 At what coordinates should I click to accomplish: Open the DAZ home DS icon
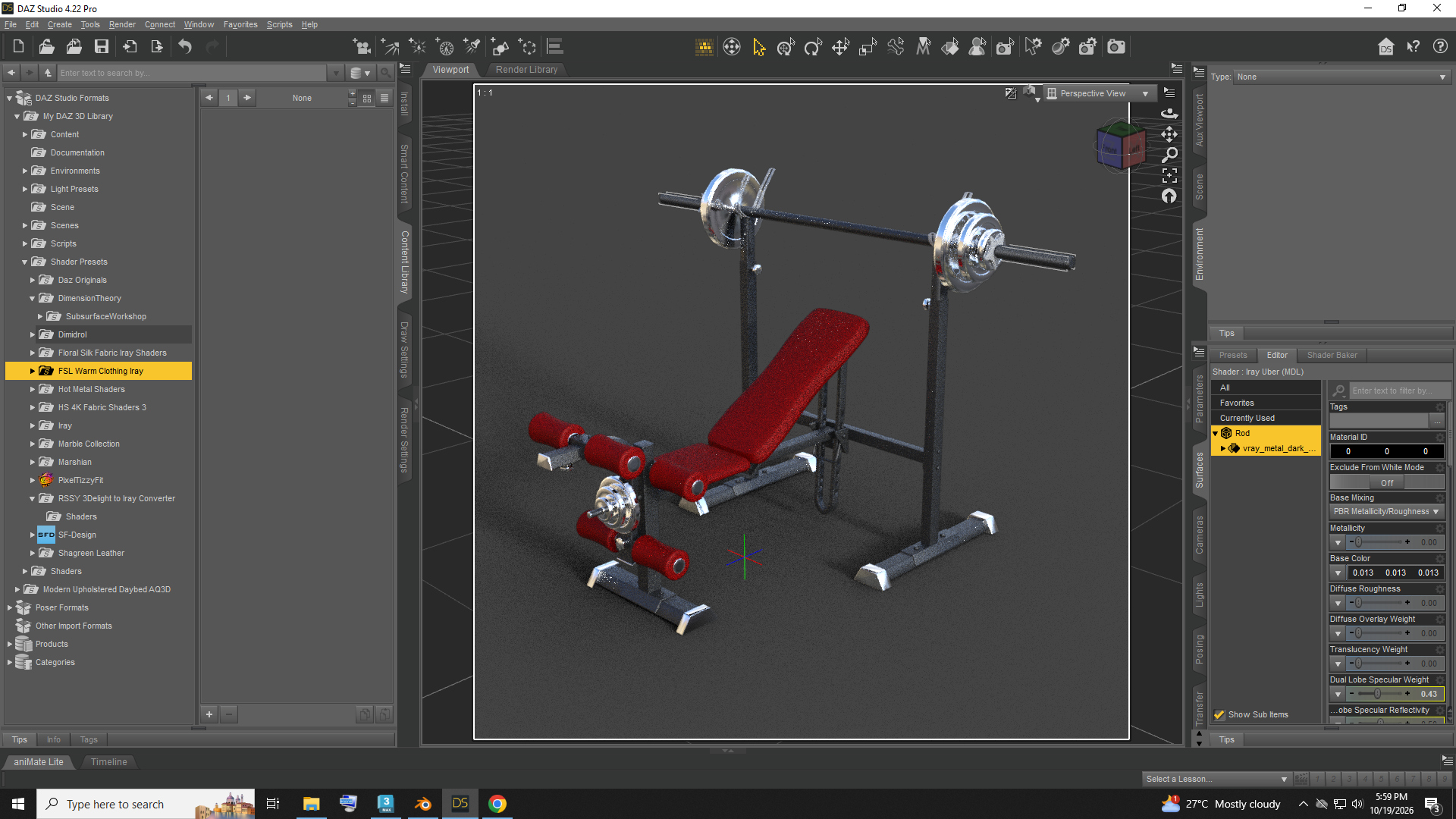[1386, 47]
